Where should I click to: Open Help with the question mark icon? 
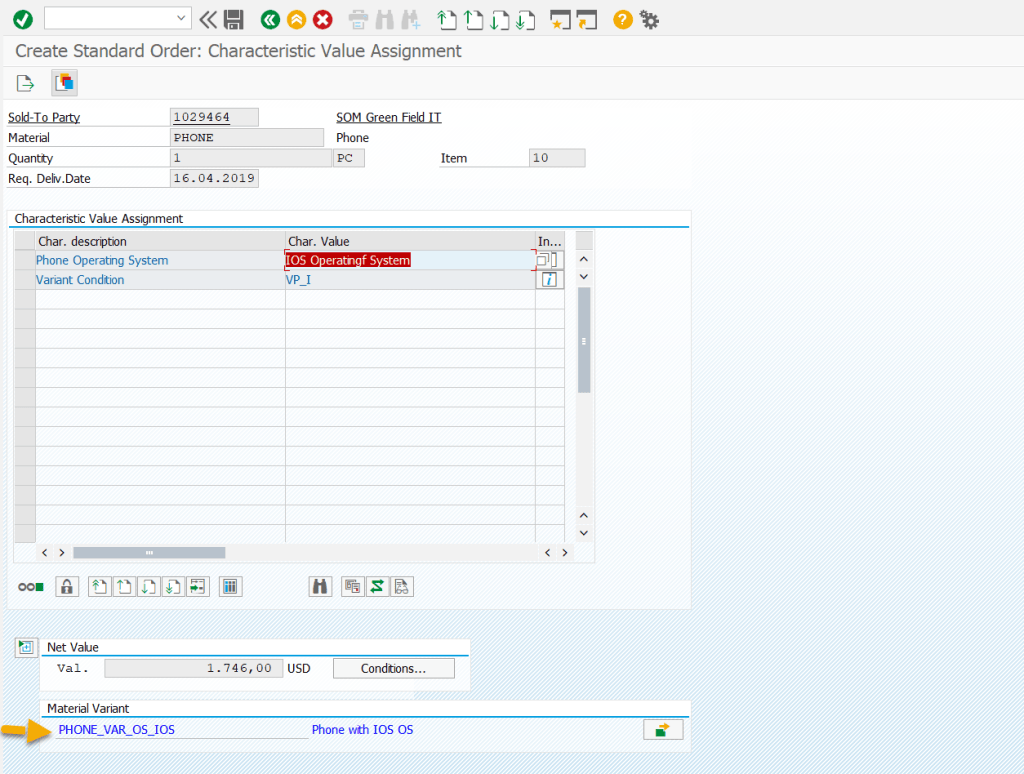pos(622,20)
